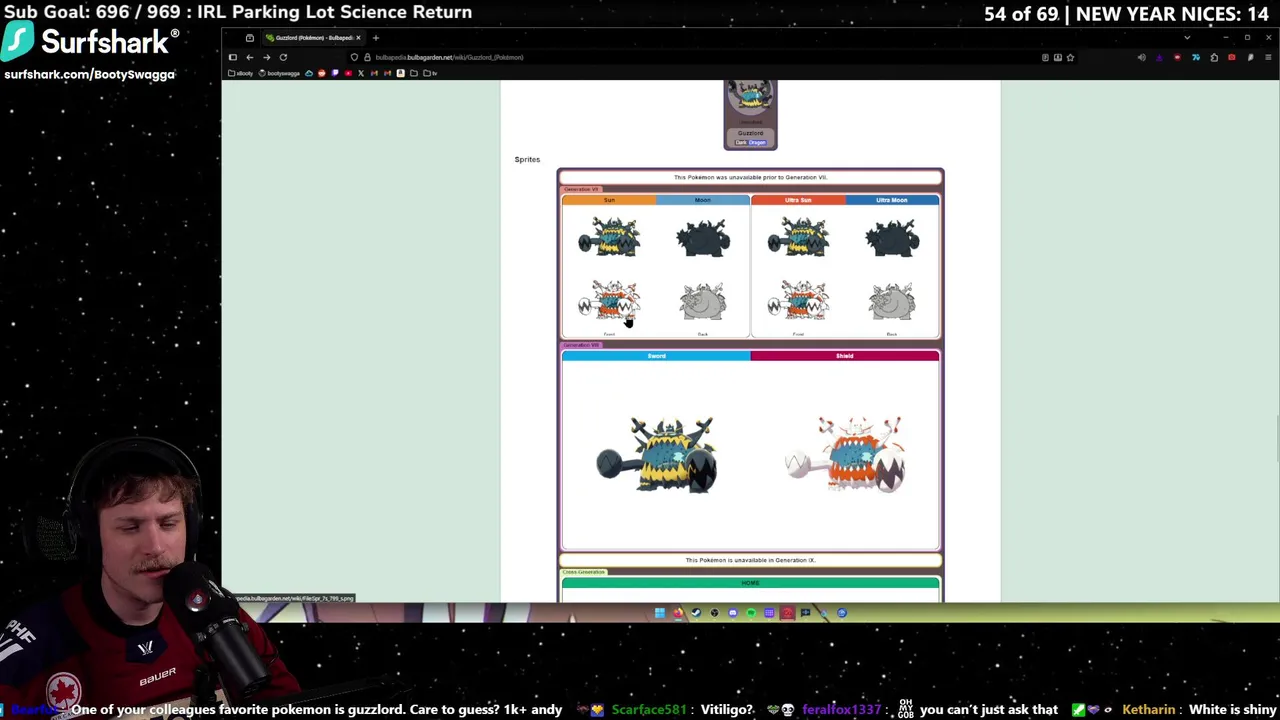Open a new browser tab
Image resolution: width=1280 pixels, height=720 pixels.
click(376, 38)
